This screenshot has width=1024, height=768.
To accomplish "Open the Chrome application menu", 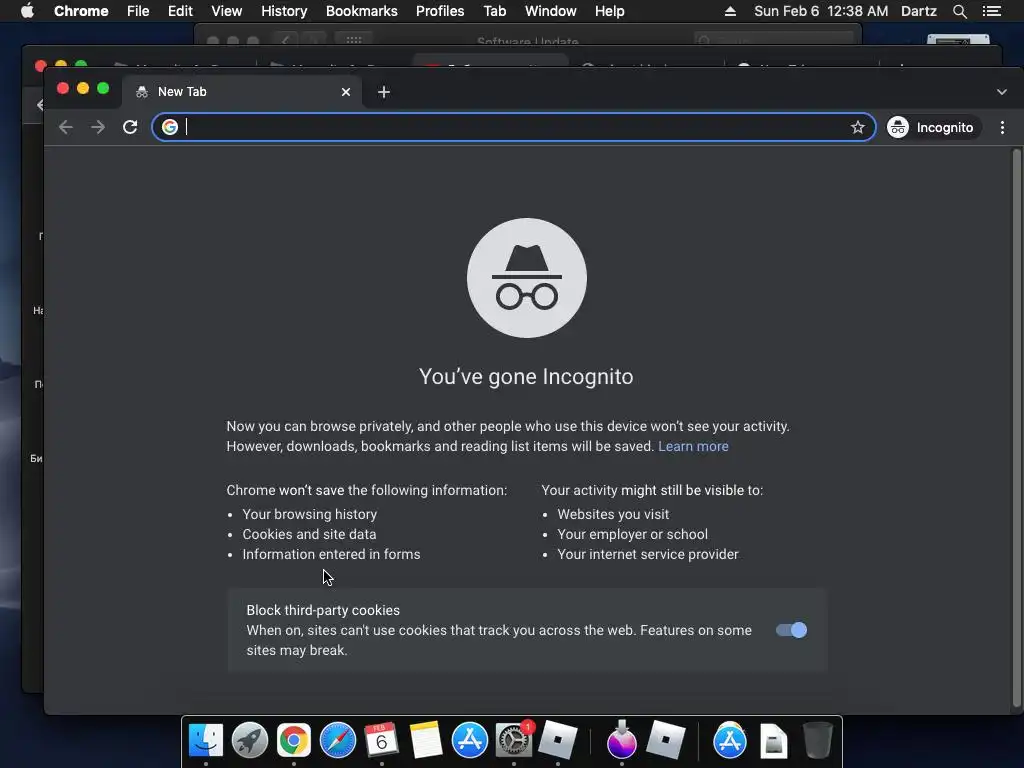I will coord(81,11).
